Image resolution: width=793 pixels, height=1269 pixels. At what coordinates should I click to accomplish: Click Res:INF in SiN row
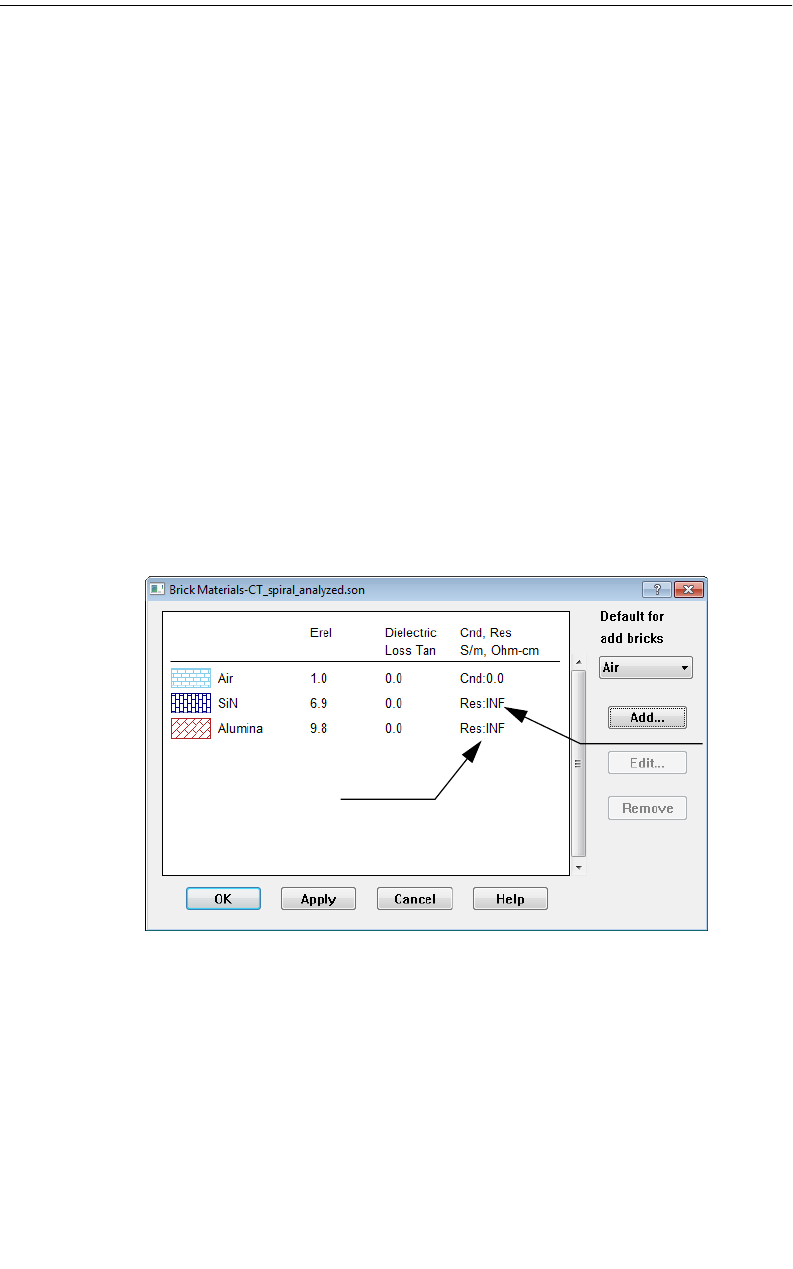click(482, 703)
